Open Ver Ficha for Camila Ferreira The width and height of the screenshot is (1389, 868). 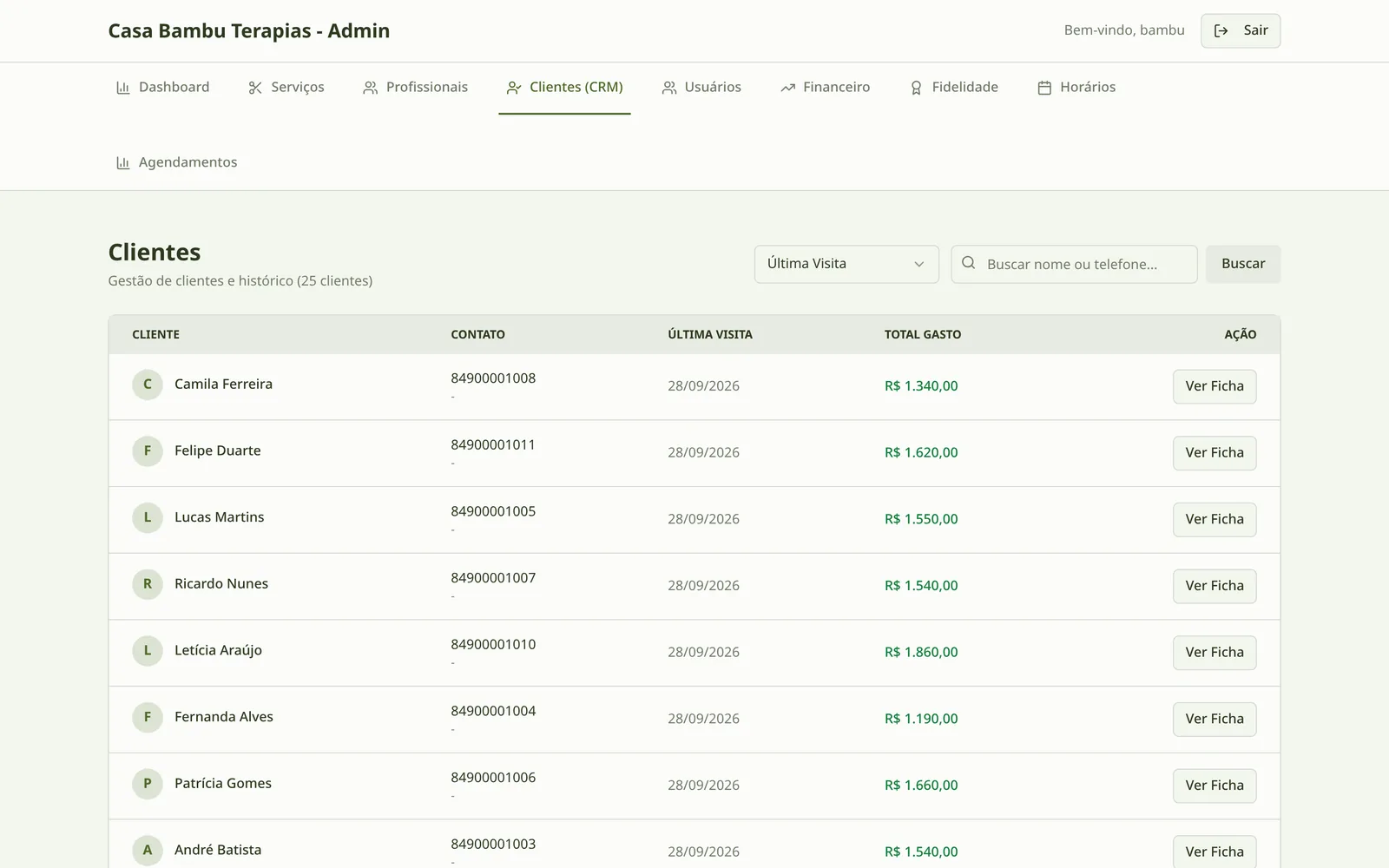1215,386
